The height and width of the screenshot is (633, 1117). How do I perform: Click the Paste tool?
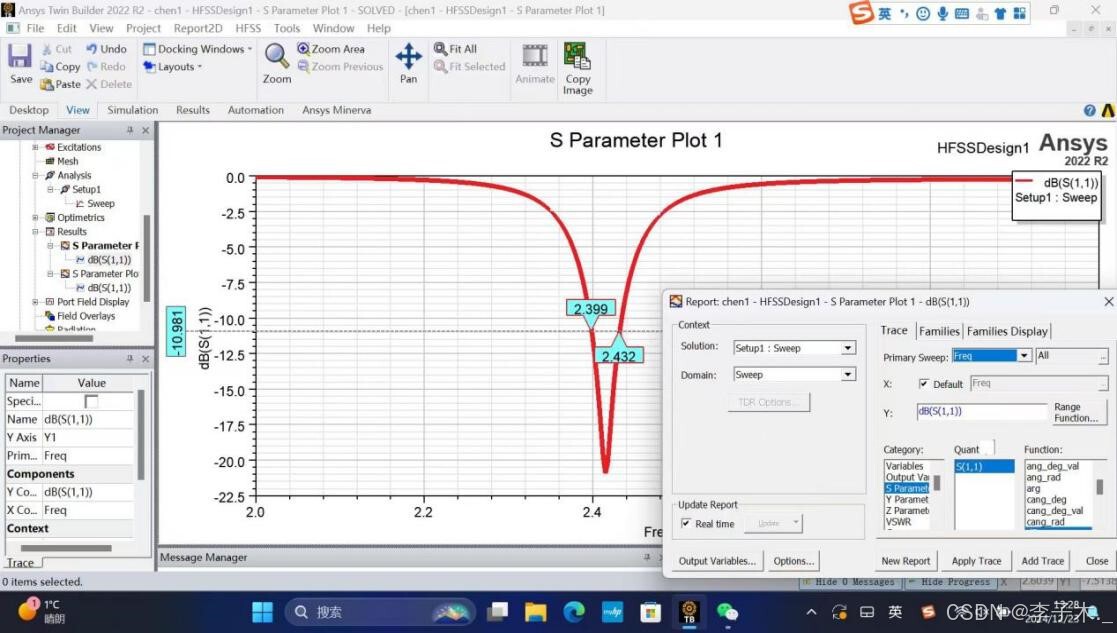point(61,84)
